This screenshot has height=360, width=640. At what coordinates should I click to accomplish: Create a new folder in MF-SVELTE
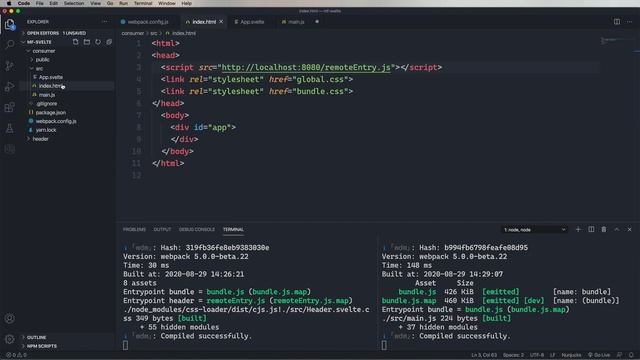pyautogui.click(x=87, y=42)
